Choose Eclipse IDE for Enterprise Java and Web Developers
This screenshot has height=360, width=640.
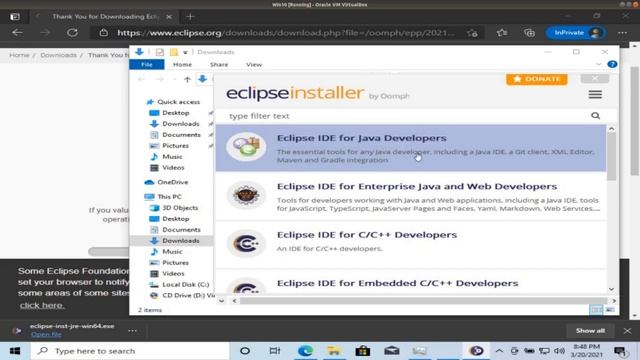[x=411, y=196]
